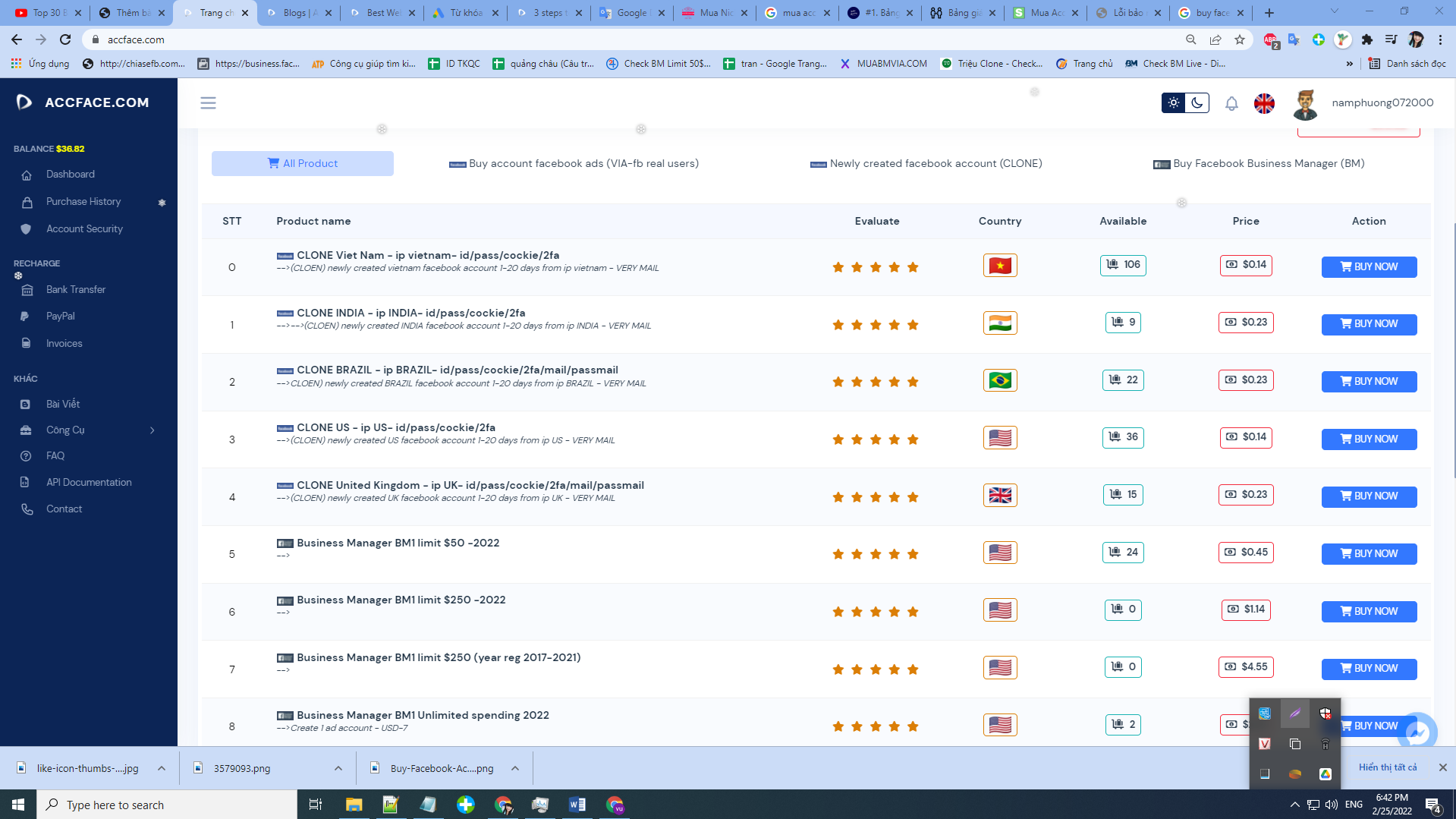This screenshot has height=819, width=1456.
Task: Open Buy account facebook ads (VIA) tab
Action: 574,163
